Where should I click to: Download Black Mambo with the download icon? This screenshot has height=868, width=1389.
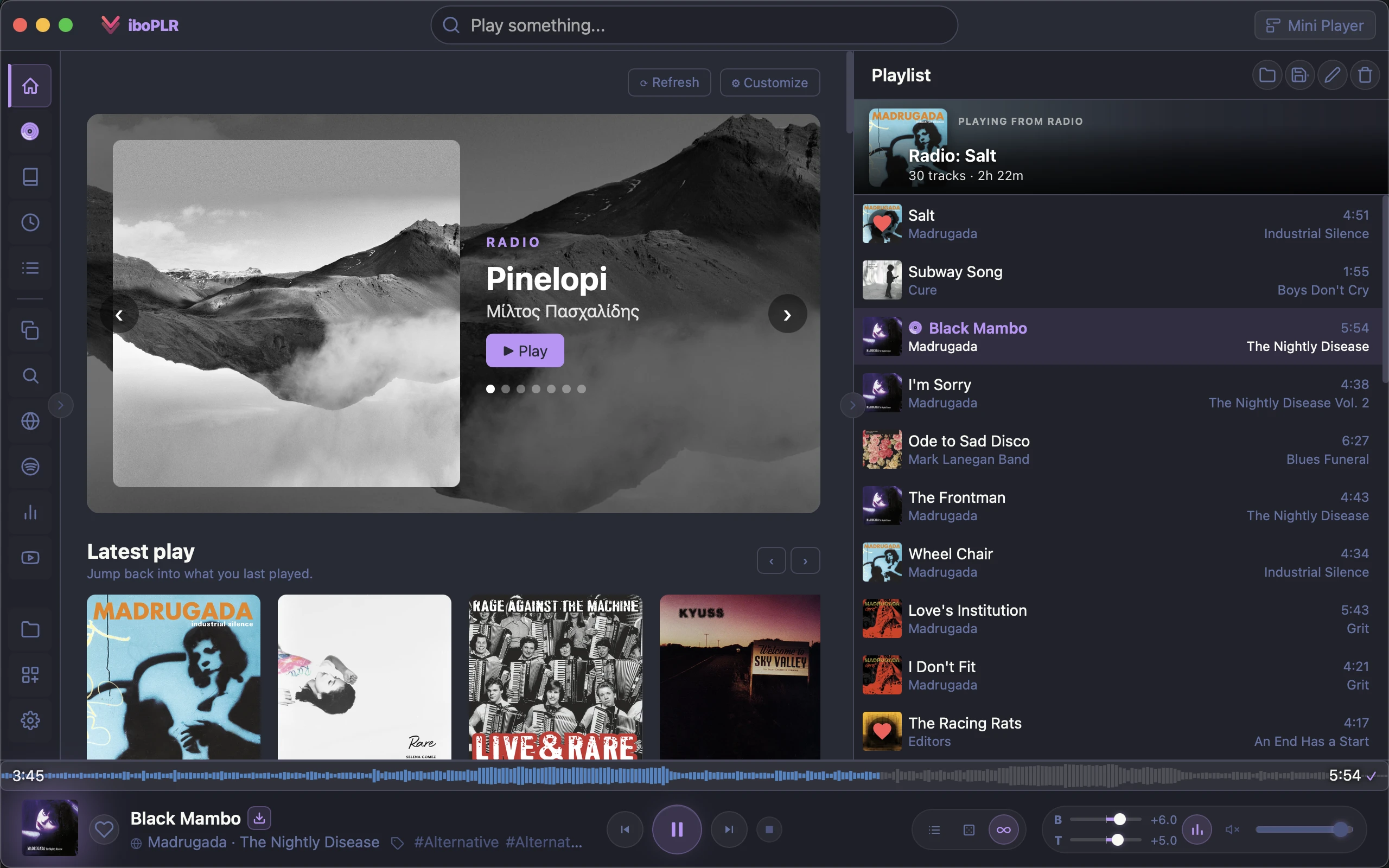[259, 818]
